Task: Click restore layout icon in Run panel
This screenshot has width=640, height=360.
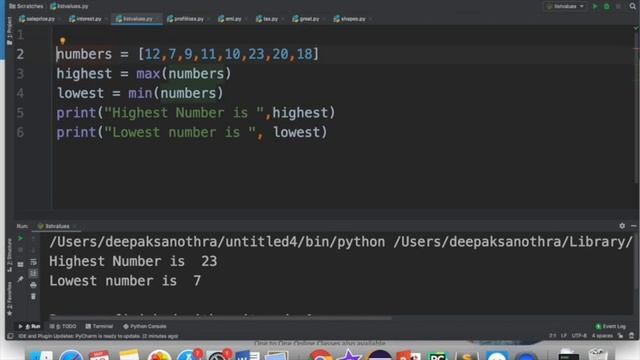Action: [x=20, y=264]
